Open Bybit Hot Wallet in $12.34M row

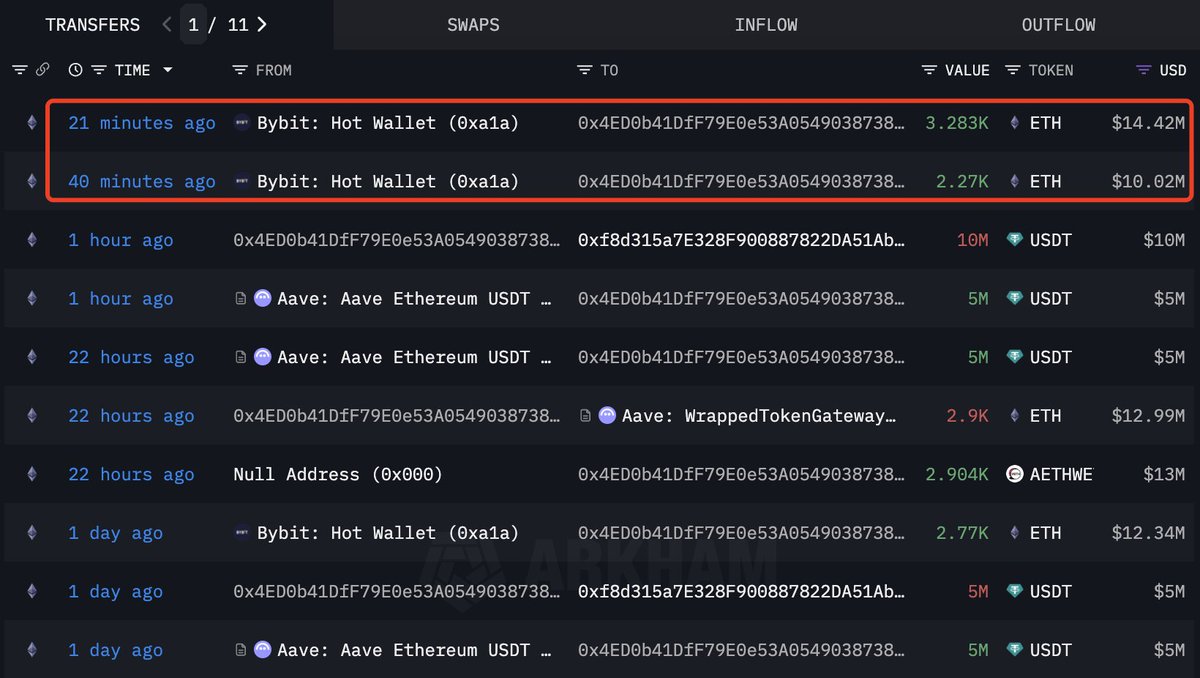388,533
